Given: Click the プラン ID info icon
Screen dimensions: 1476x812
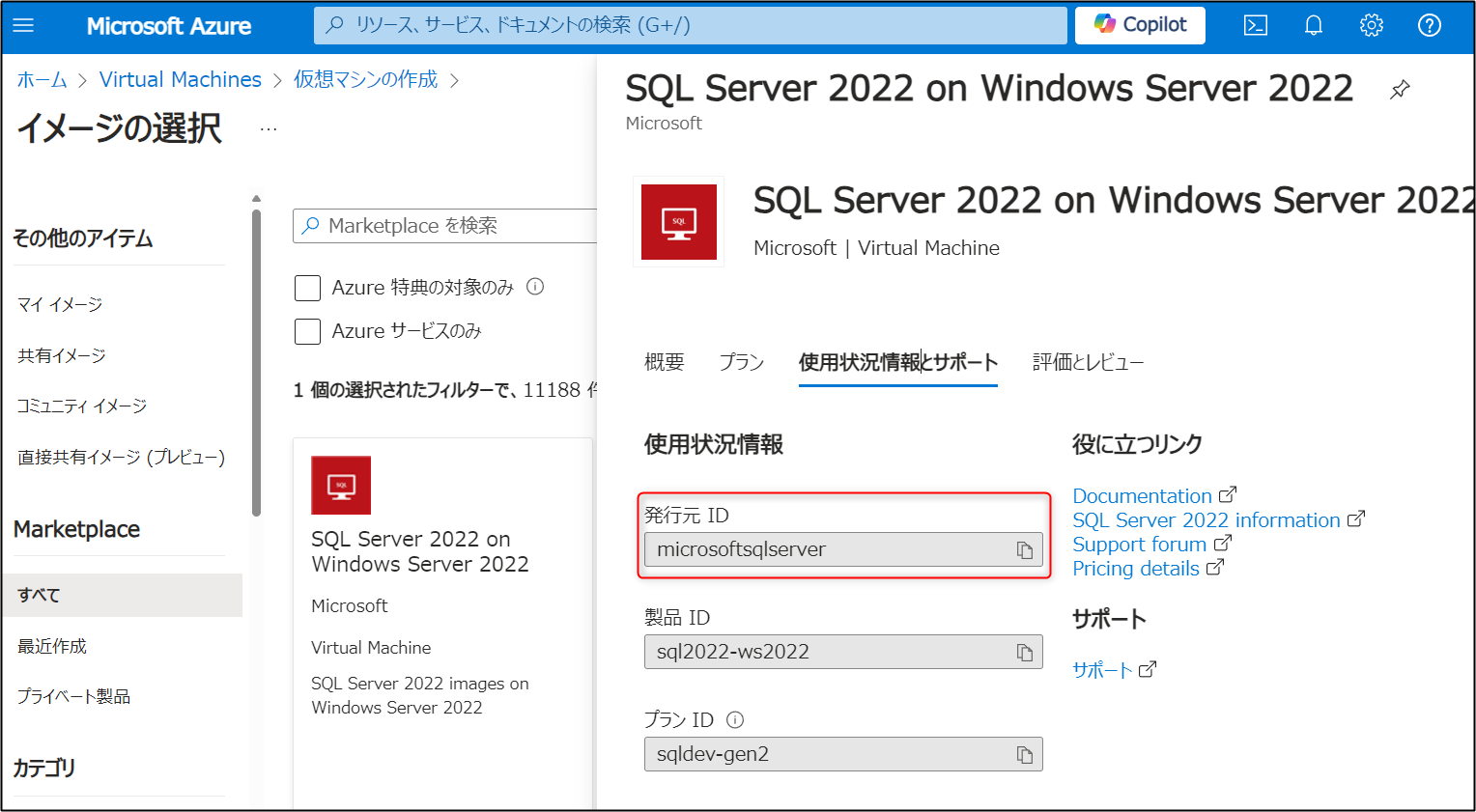Looking at the screenshot, I should click(735, 719).
